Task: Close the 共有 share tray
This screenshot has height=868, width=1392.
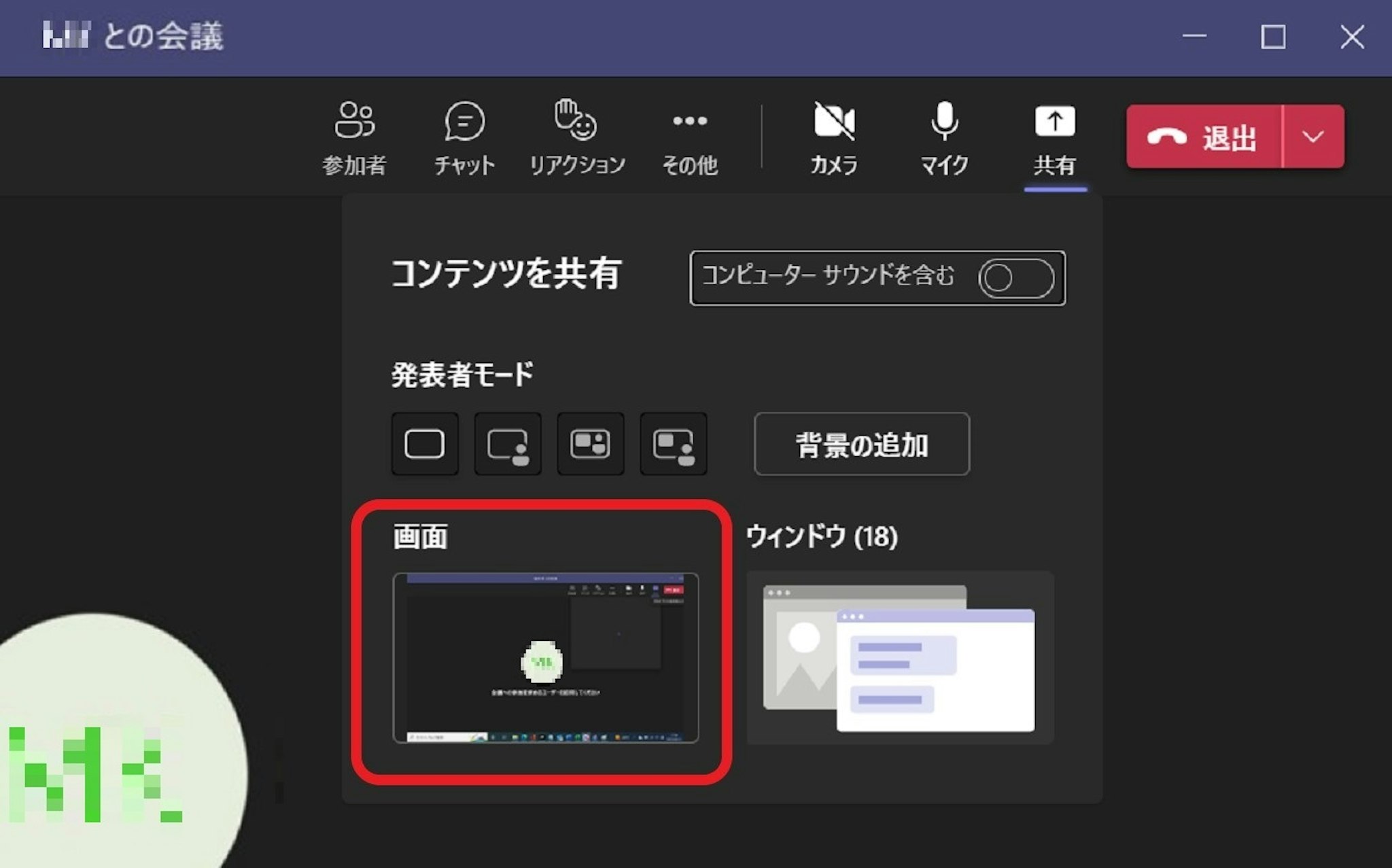Action: [1054, 137]
